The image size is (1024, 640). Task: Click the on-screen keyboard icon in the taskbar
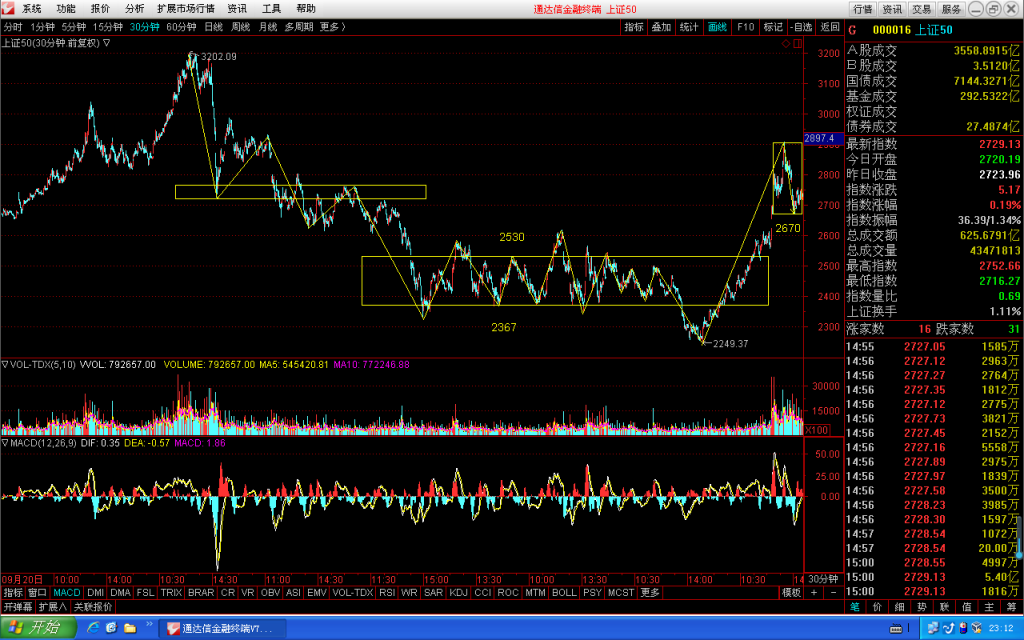896,629
